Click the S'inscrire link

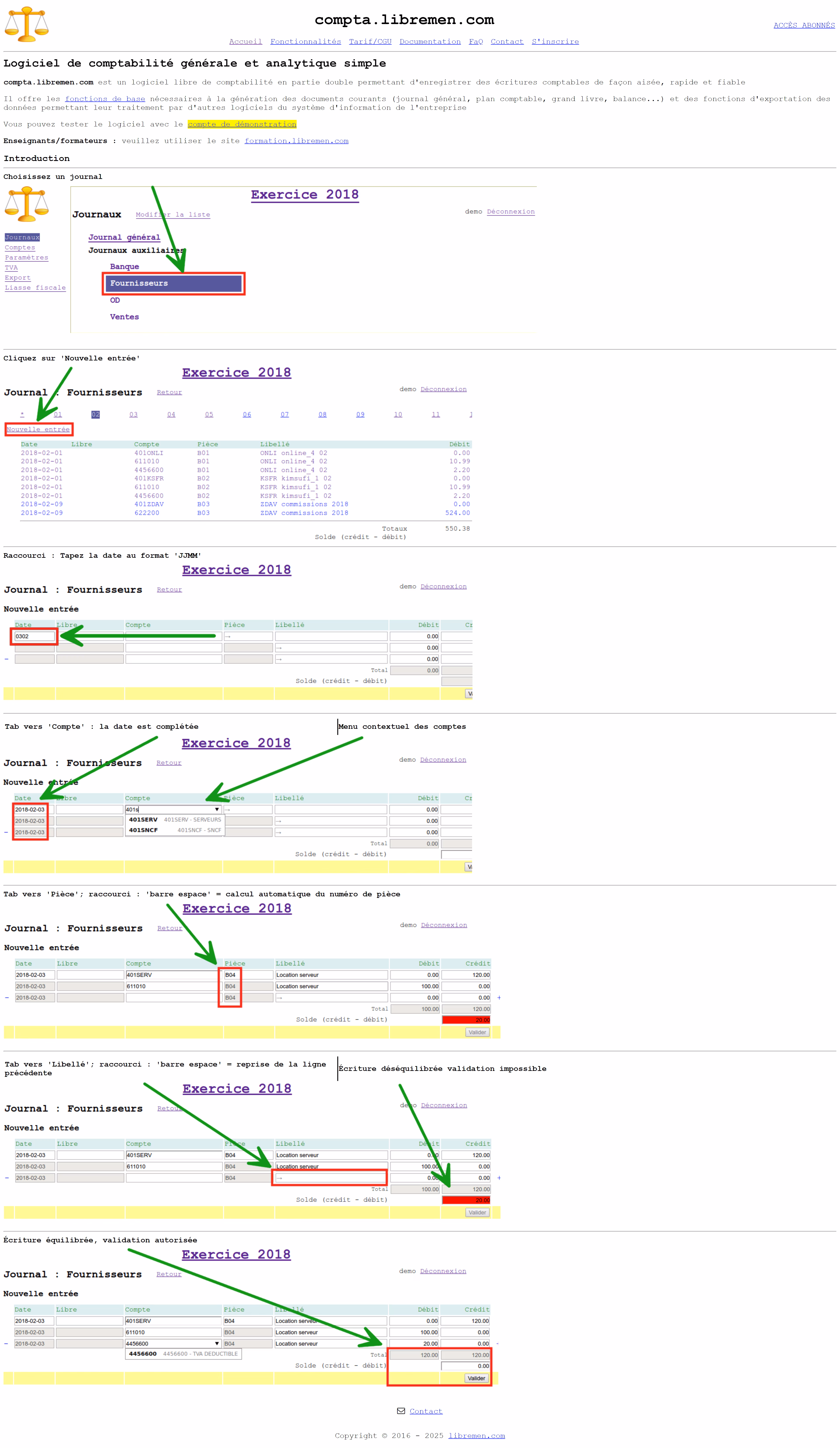[x=555, y=41]
